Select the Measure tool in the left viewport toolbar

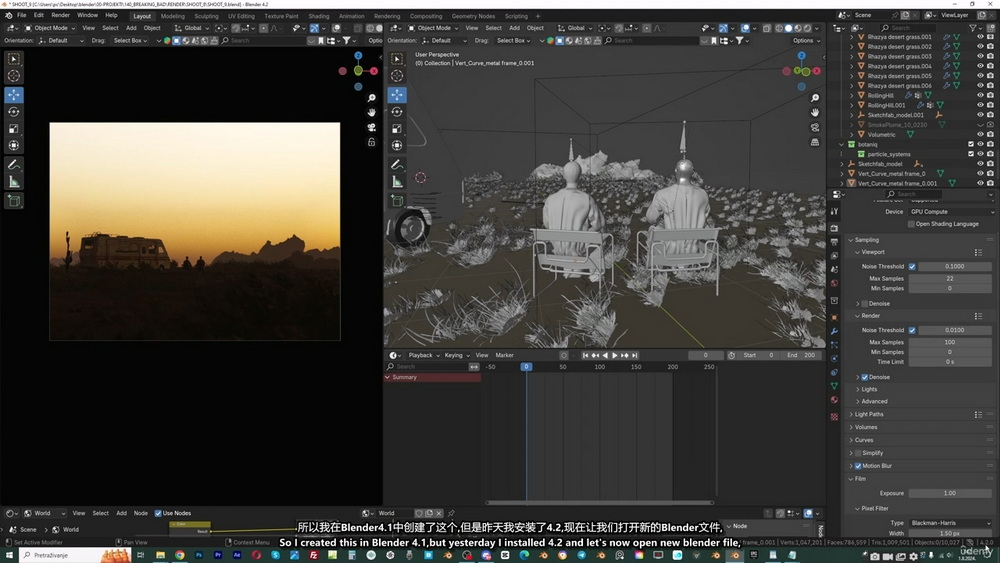point(13,182)
